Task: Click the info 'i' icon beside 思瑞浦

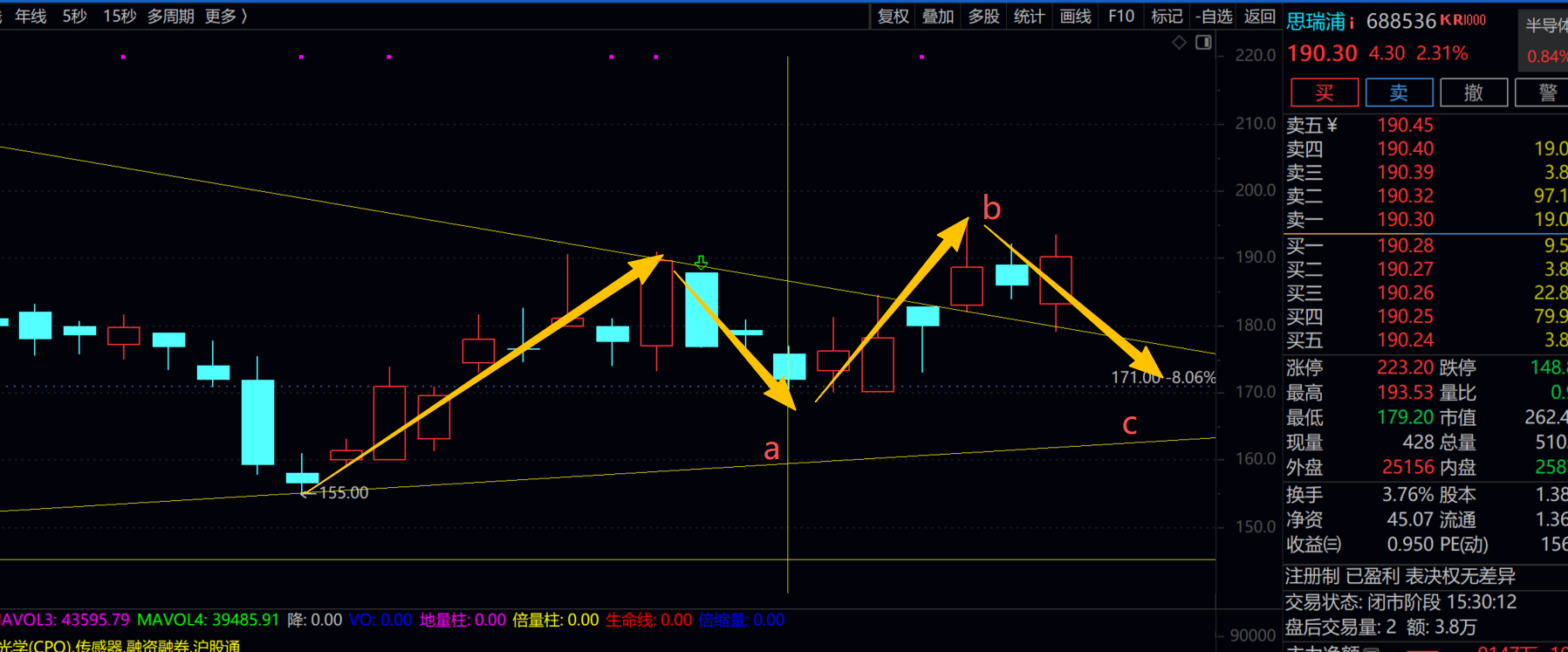Action: pyautogui.click(x=1352, y=22)
